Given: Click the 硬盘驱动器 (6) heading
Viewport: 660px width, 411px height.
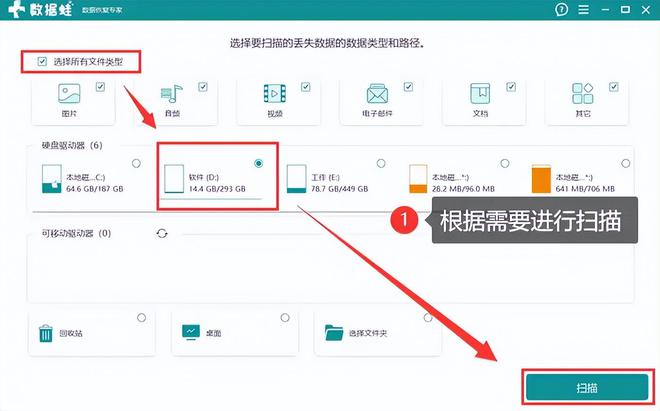Looking at the screenshot, I should point(72,146).
